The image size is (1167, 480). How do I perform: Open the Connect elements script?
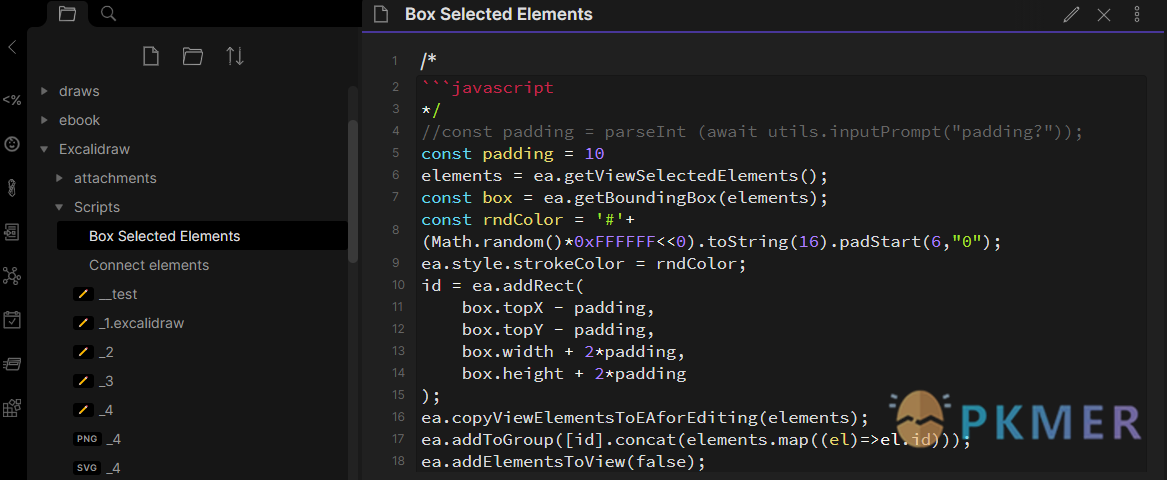tap(149, 265)
